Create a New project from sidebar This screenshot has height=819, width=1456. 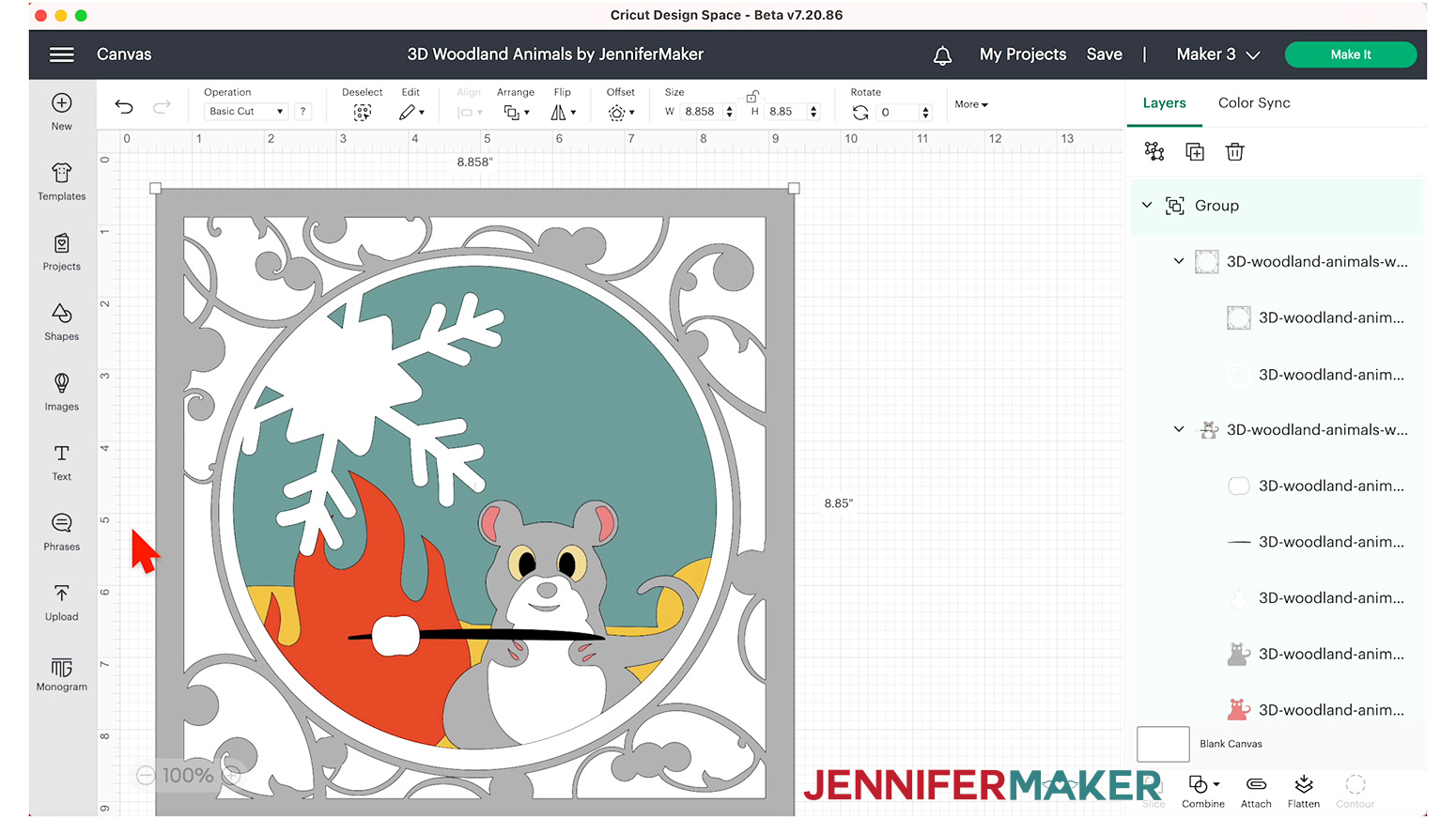coord(62,112)
